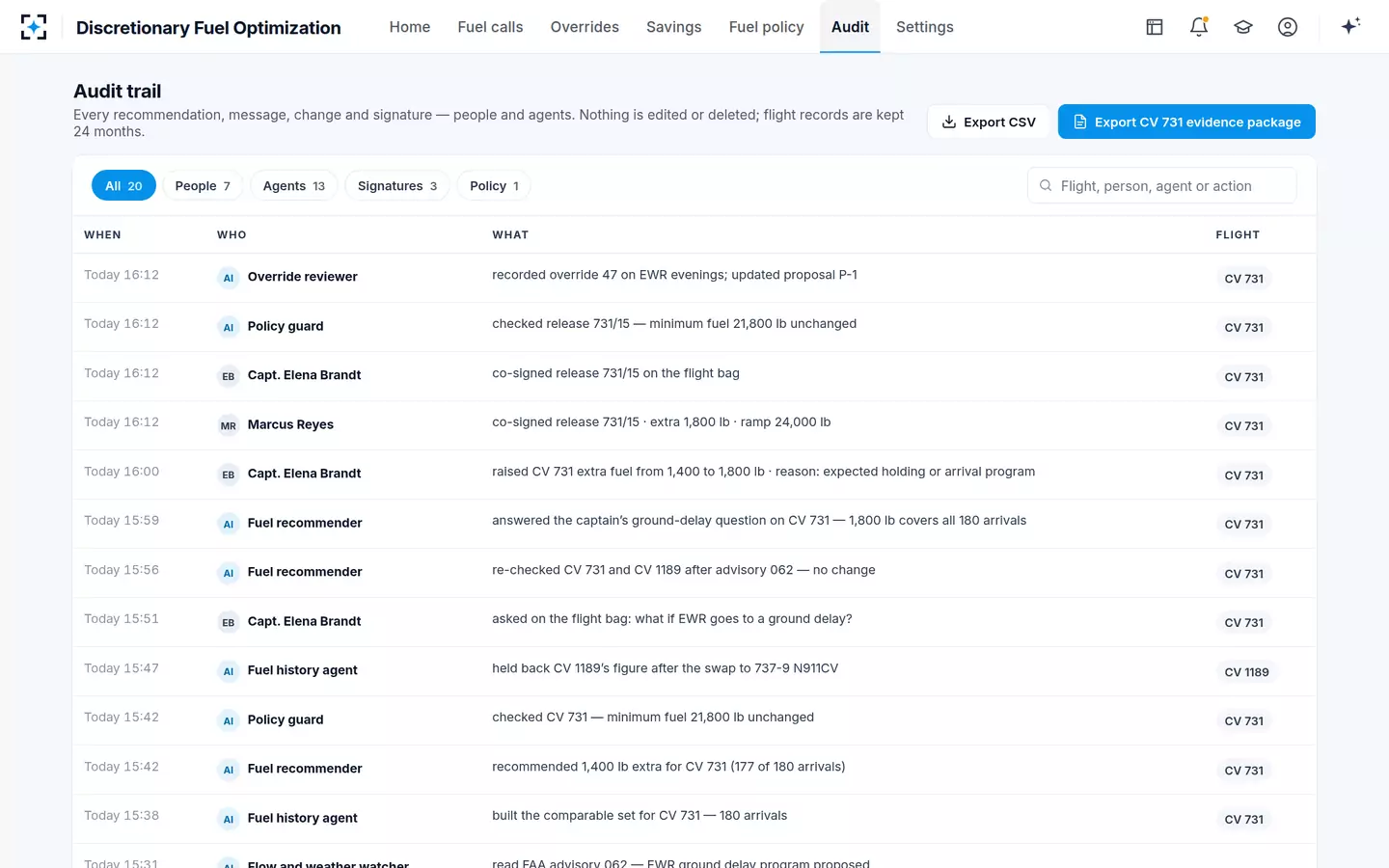
Task: Click the Export CSV button
Action: [989, 122]
